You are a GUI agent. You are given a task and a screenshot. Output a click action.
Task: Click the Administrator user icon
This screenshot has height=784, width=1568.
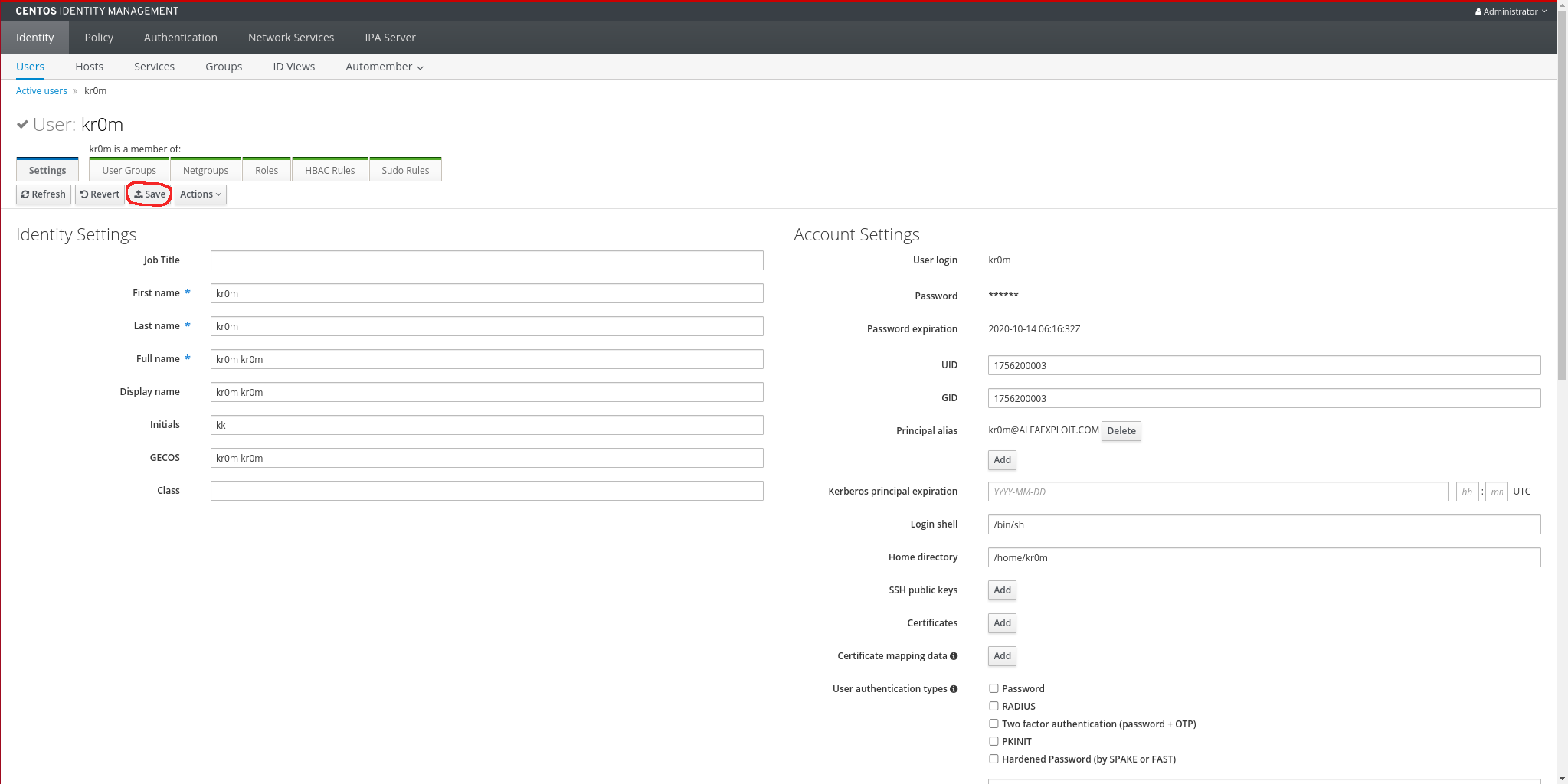point(1478,11)
